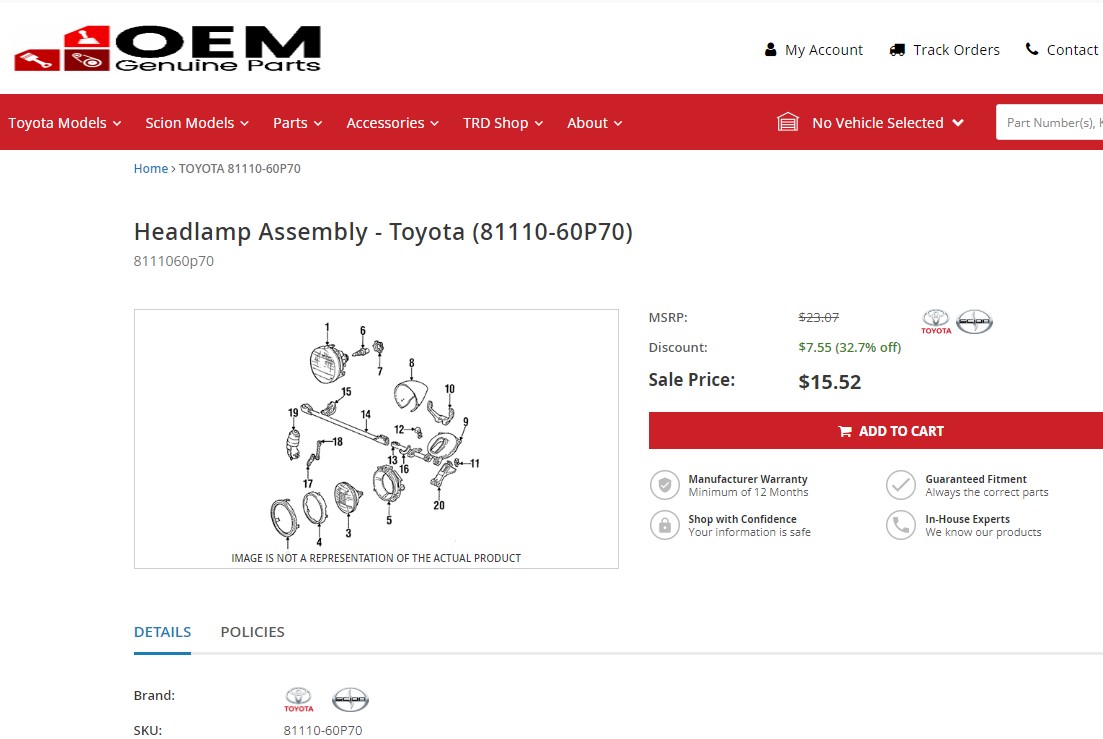Click the OEM Genuine Parts logo
Image resolution: width=1103 pixels, height=739 pixels.
point(168,49)
